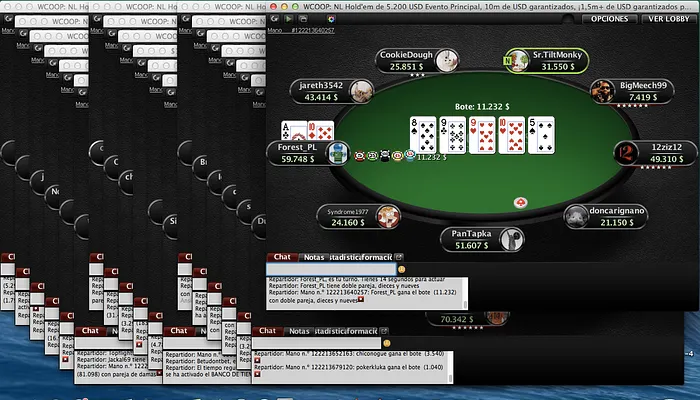Click the '11.232 $' amount beside the chips
Image resolution: width=700 pixels, height=400 pixels.
[x=432, y=157]
